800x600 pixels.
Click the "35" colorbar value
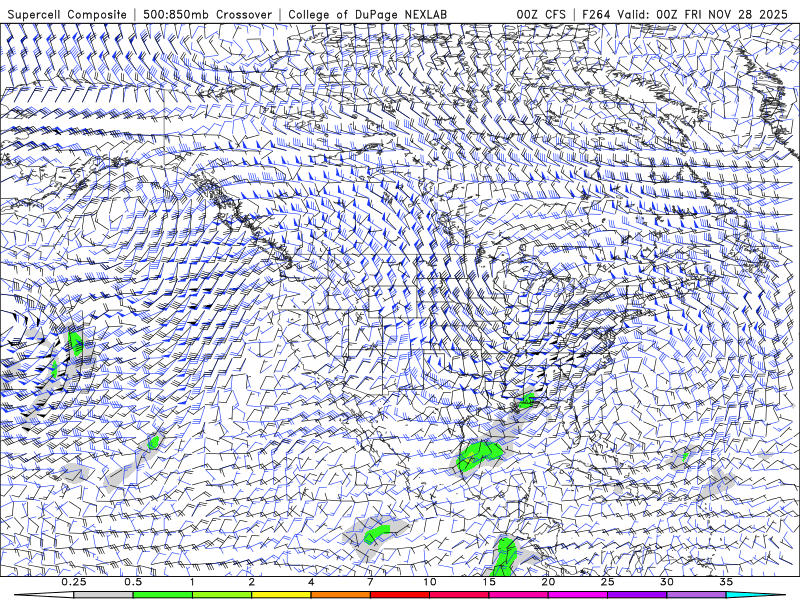click(726, 582)
